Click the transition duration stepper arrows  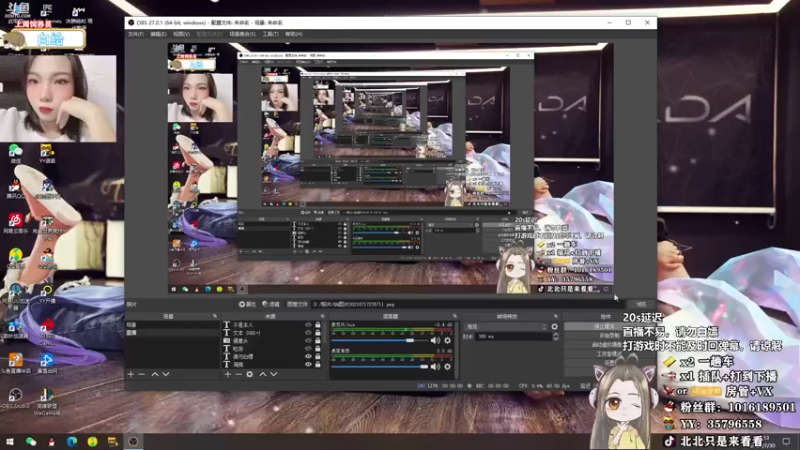pyautogui.click(x=556, y=337)
